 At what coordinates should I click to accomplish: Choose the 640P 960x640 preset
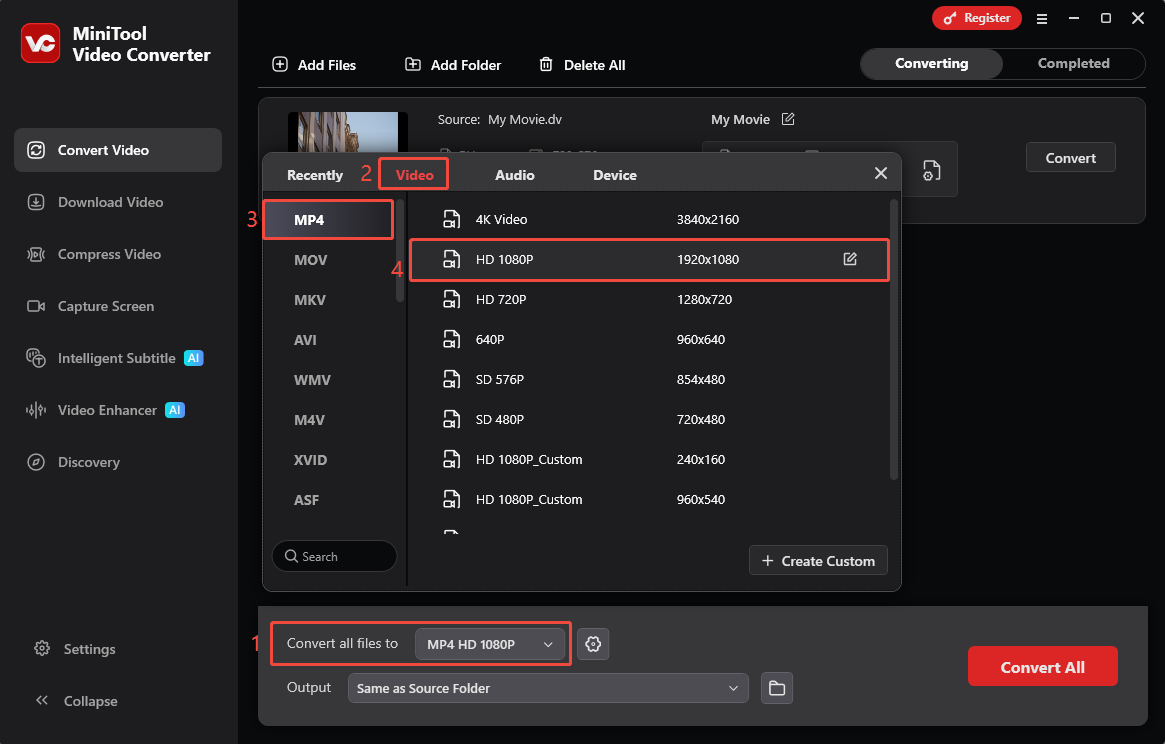[649, 340]
